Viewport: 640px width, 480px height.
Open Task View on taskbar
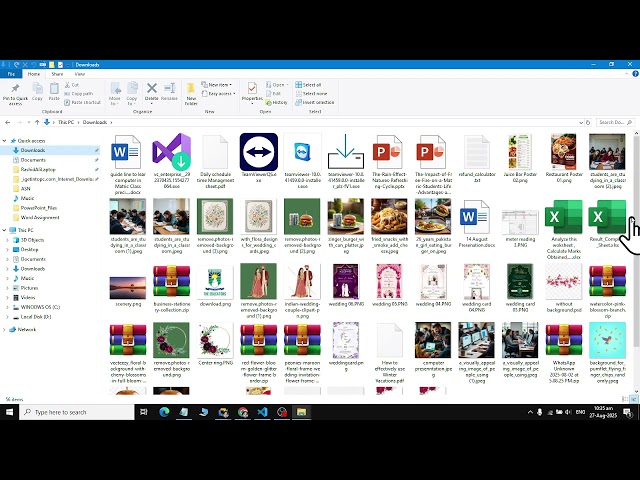[144, 412]
